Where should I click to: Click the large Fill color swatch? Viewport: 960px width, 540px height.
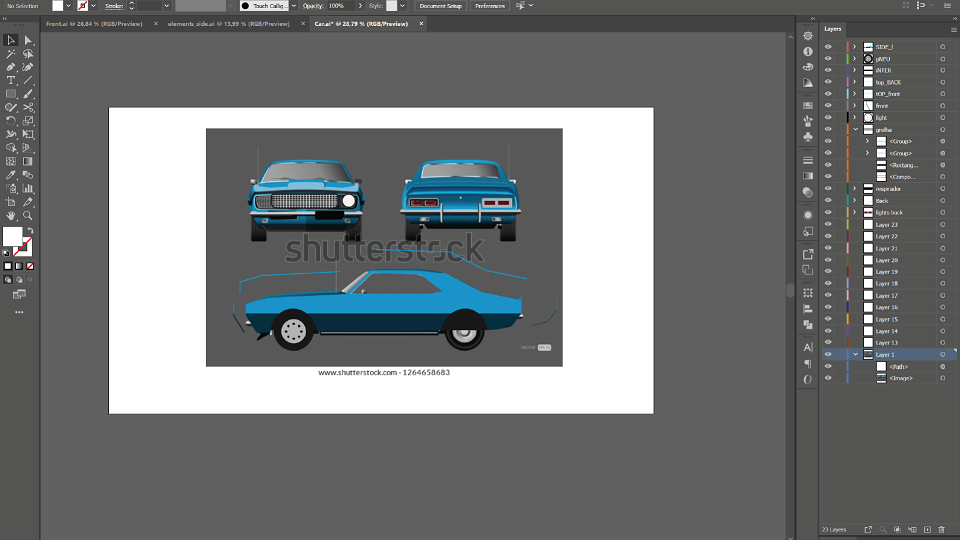click(x=12, y=236)
